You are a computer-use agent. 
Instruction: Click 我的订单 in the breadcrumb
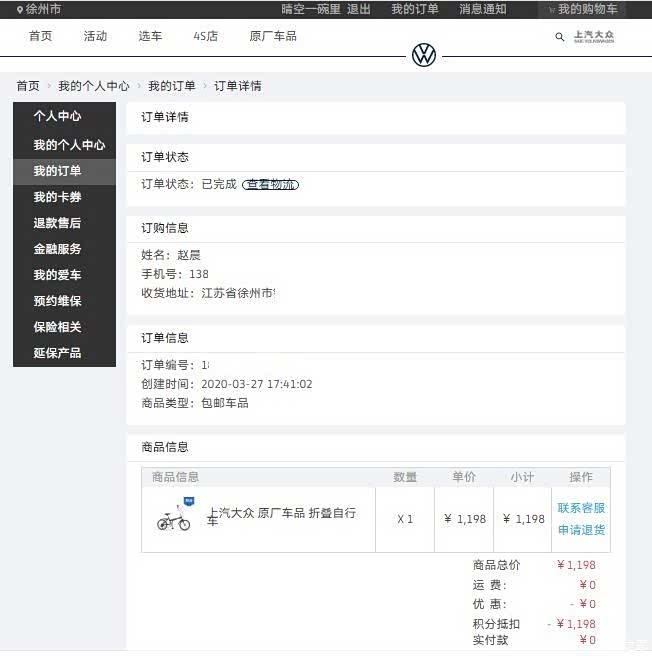[172, 86]
